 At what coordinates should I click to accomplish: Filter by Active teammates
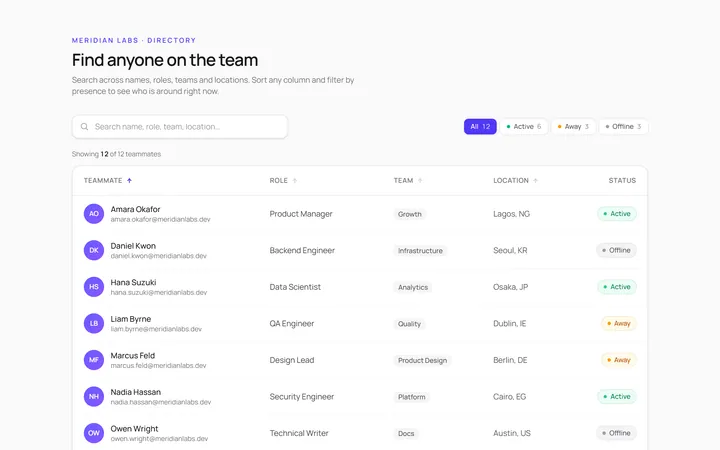tap(523, 127)
